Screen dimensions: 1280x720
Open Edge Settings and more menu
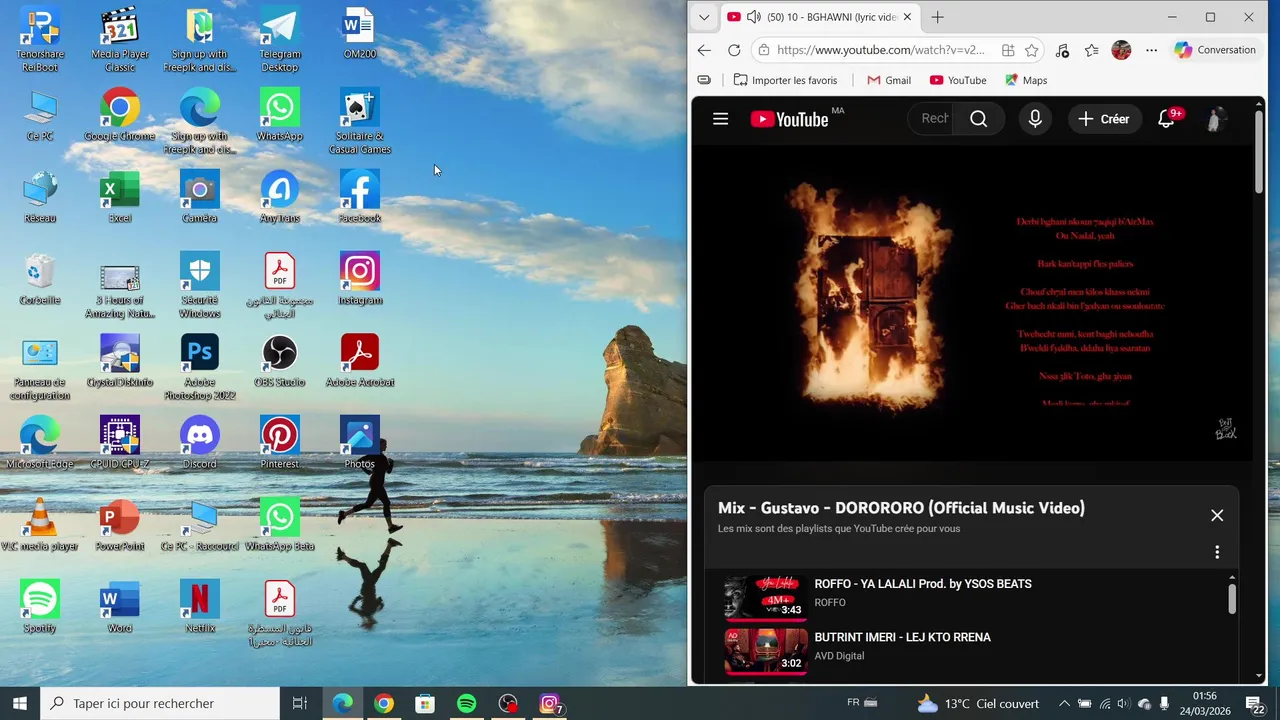1151,50
